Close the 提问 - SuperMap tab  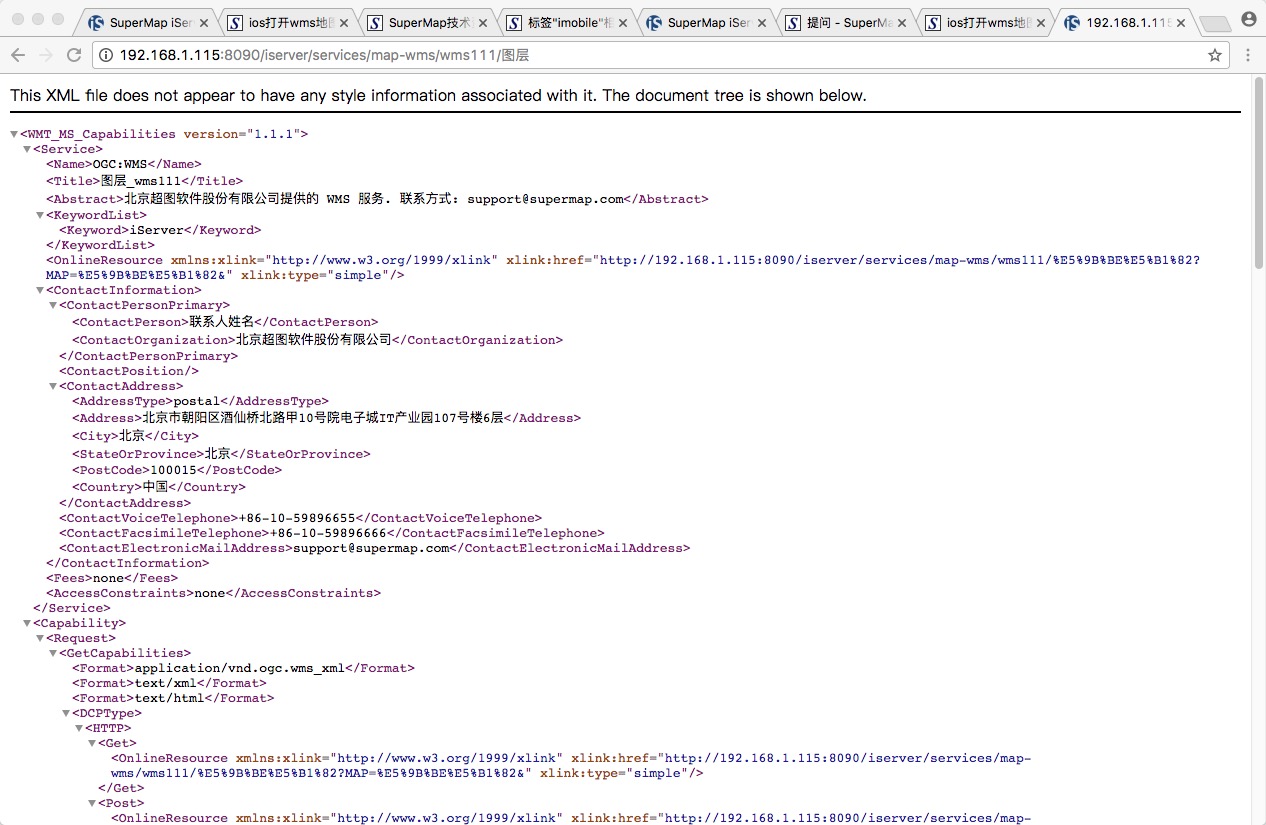pyautogui.click(x=902, y=22)
